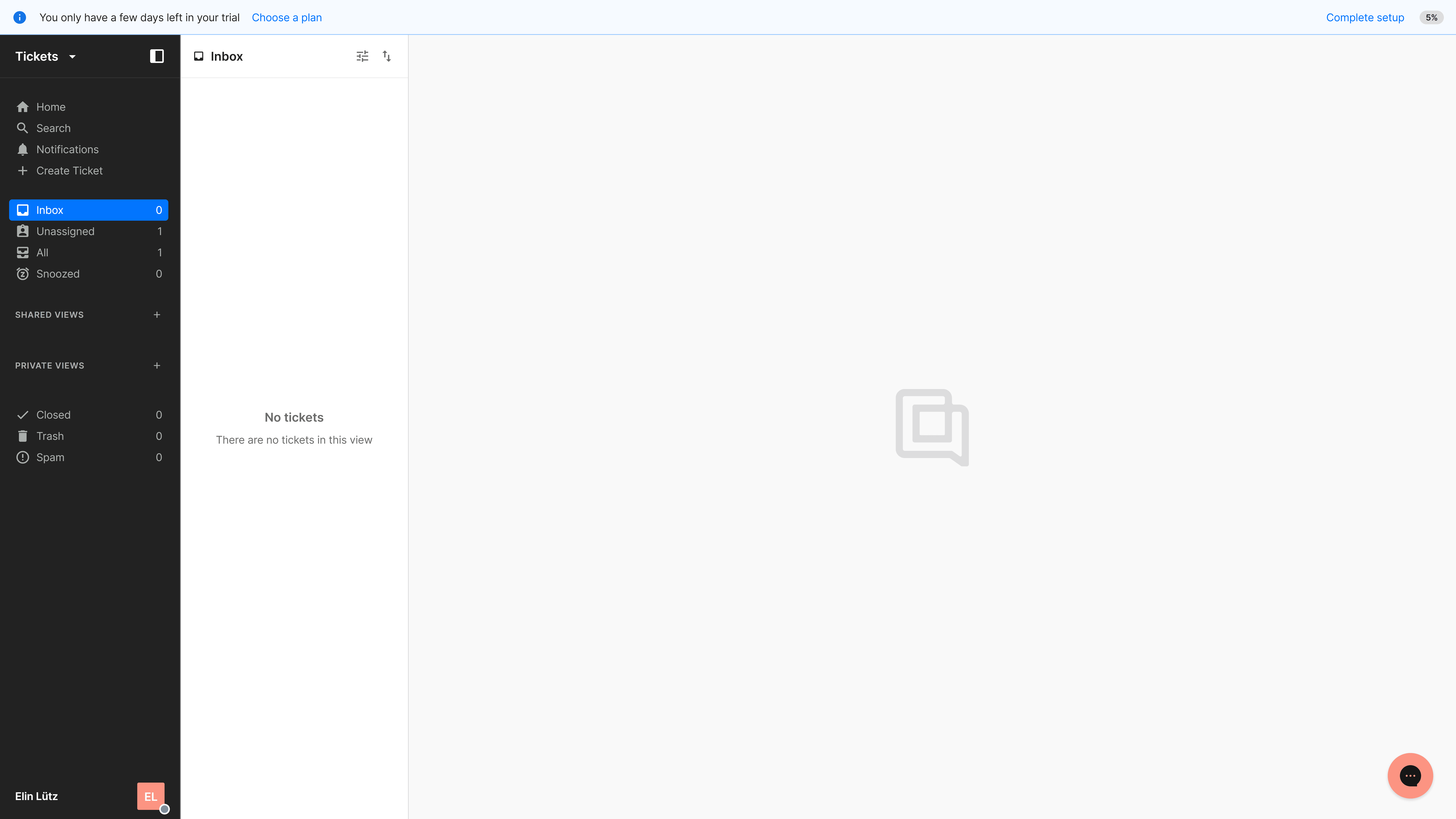Click the 5% setup progress badge

tap(1431, 17)
